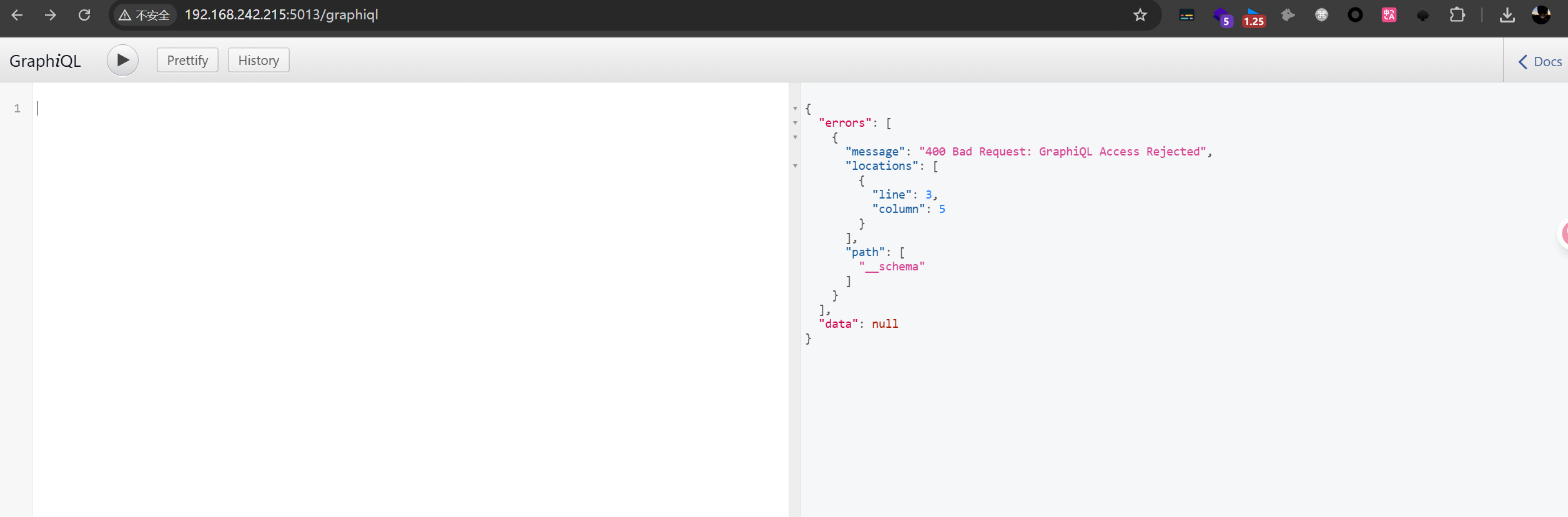Open the extension with red 1.25 badge

click(1253, 16)
